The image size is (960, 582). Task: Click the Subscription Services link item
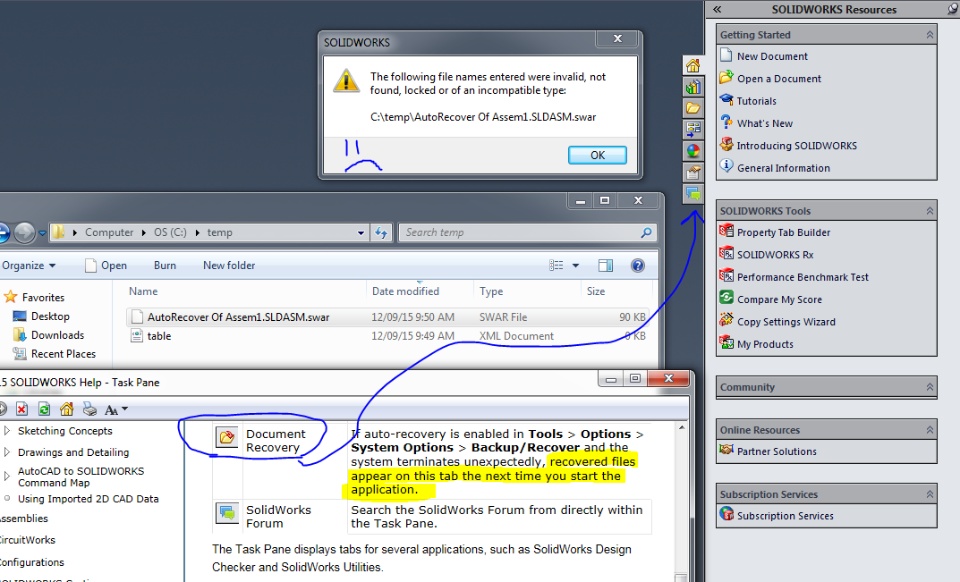click(x=785, y=516)
